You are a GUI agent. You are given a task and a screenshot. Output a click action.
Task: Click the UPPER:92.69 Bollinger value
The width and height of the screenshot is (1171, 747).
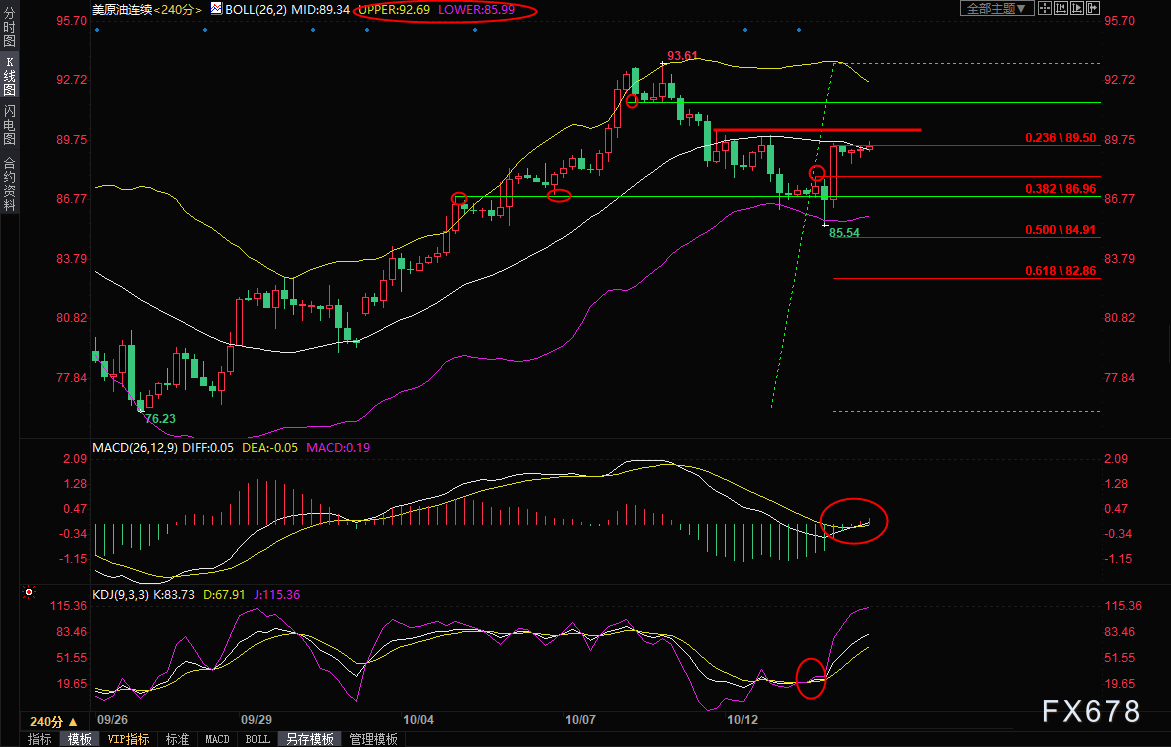point(394,10)
